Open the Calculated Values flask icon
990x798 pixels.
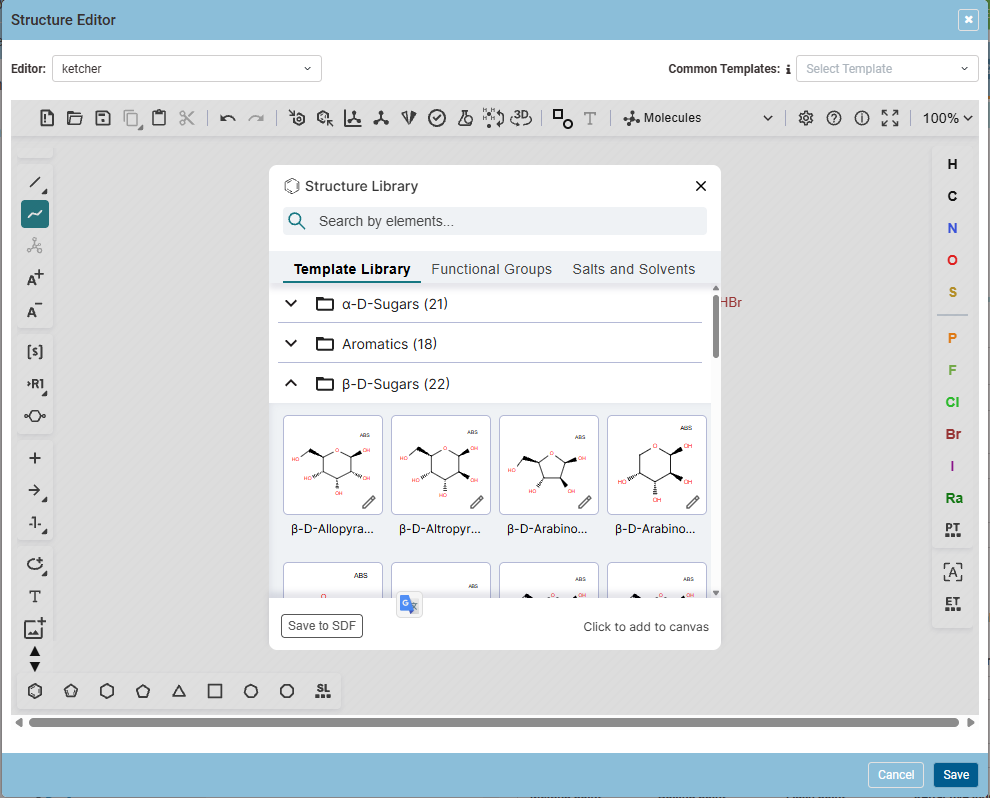click(x=465, y=118)
